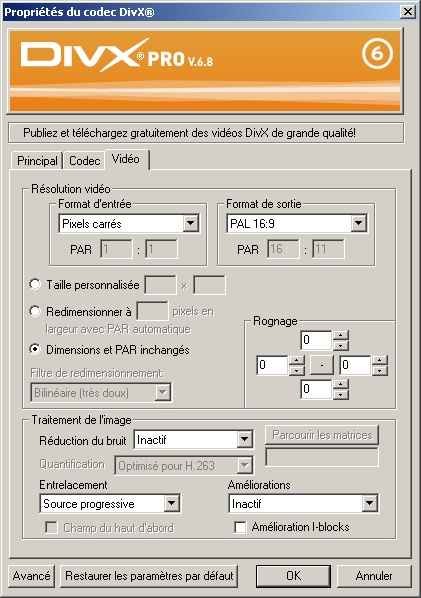Decrease the bottom crop value with down arrow
This screenshot has width=421, height=598.
click(341, 394)
